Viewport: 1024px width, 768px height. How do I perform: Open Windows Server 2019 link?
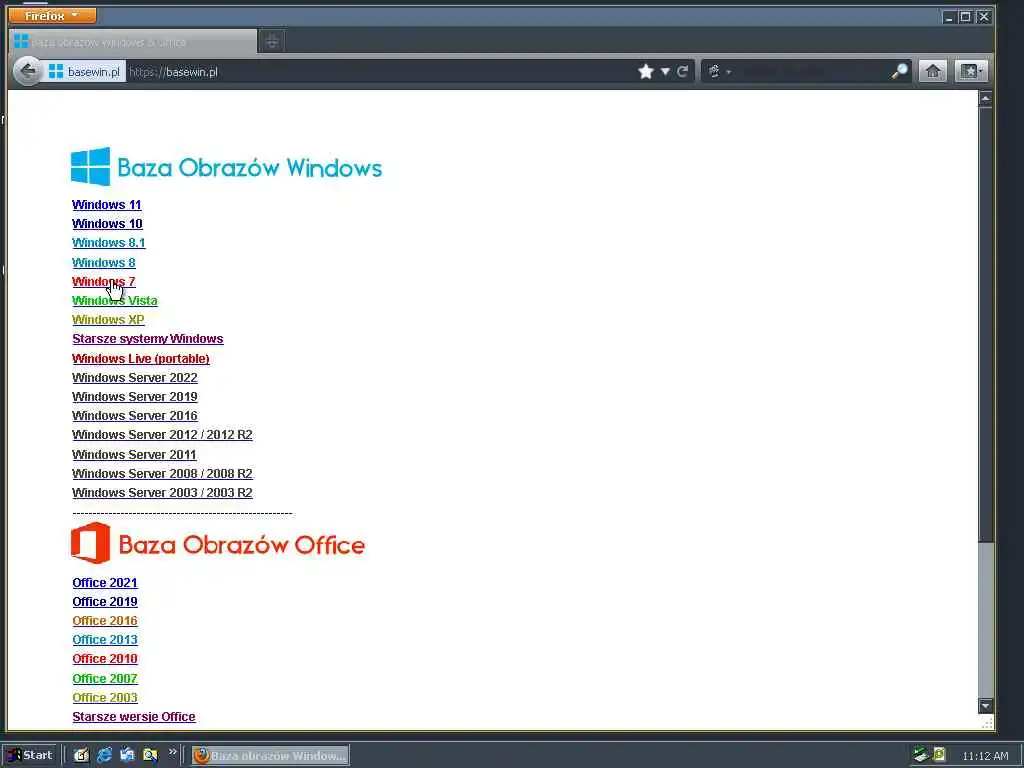click(x=135, y=396)
